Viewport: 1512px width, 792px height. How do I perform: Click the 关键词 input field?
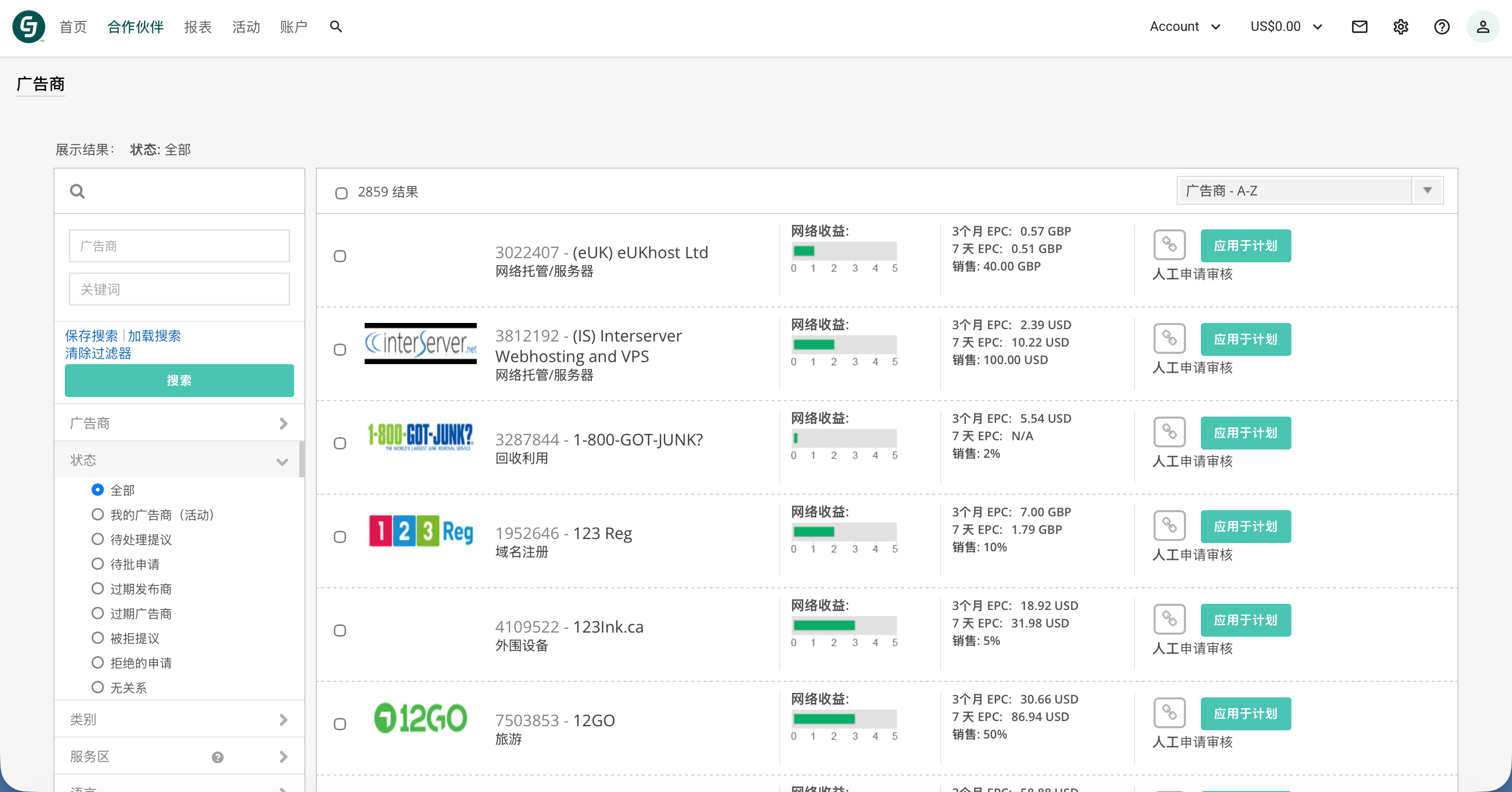179,289
